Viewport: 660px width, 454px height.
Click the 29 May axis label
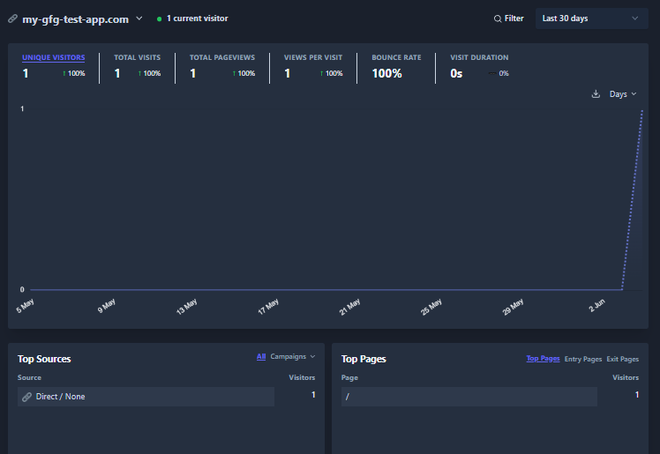point(513,307)
